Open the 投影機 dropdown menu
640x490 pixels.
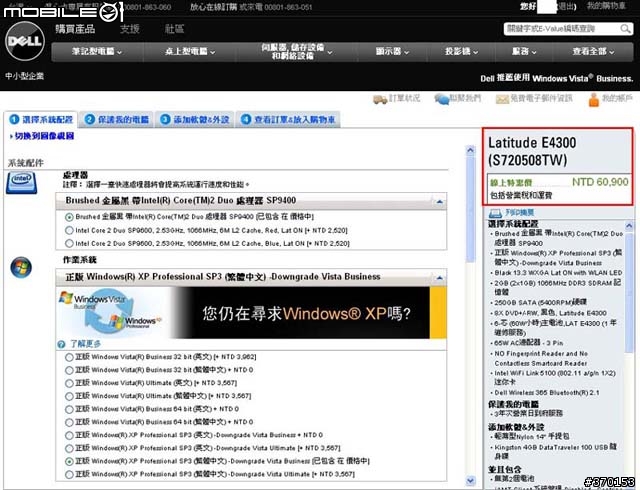[x=461, y=51]
